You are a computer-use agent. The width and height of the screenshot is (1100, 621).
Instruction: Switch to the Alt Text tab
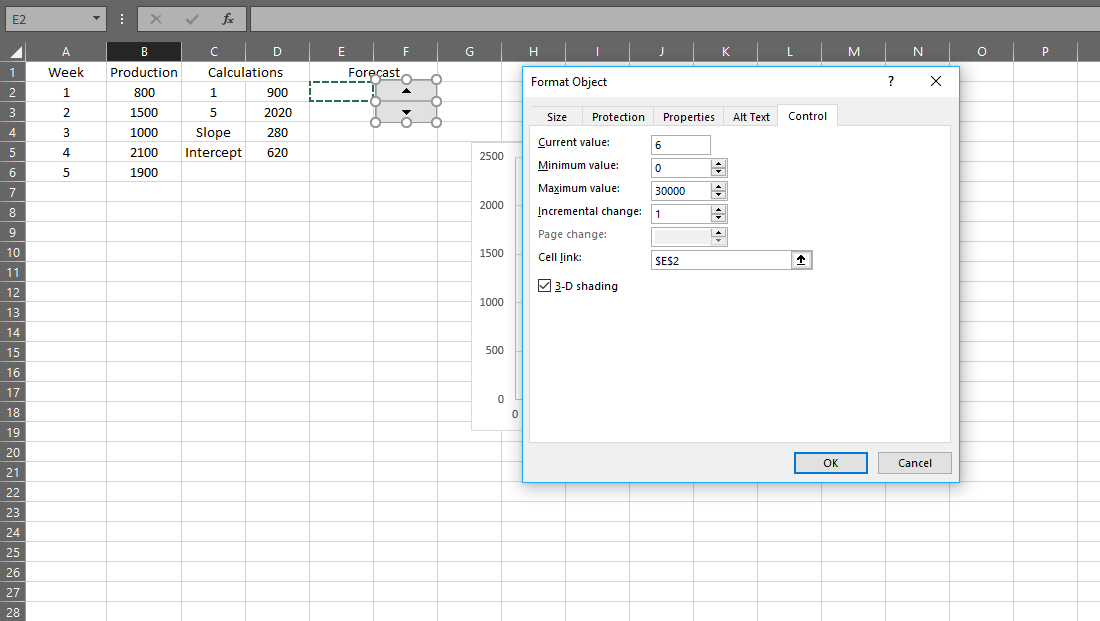click(x=751, y=117)
